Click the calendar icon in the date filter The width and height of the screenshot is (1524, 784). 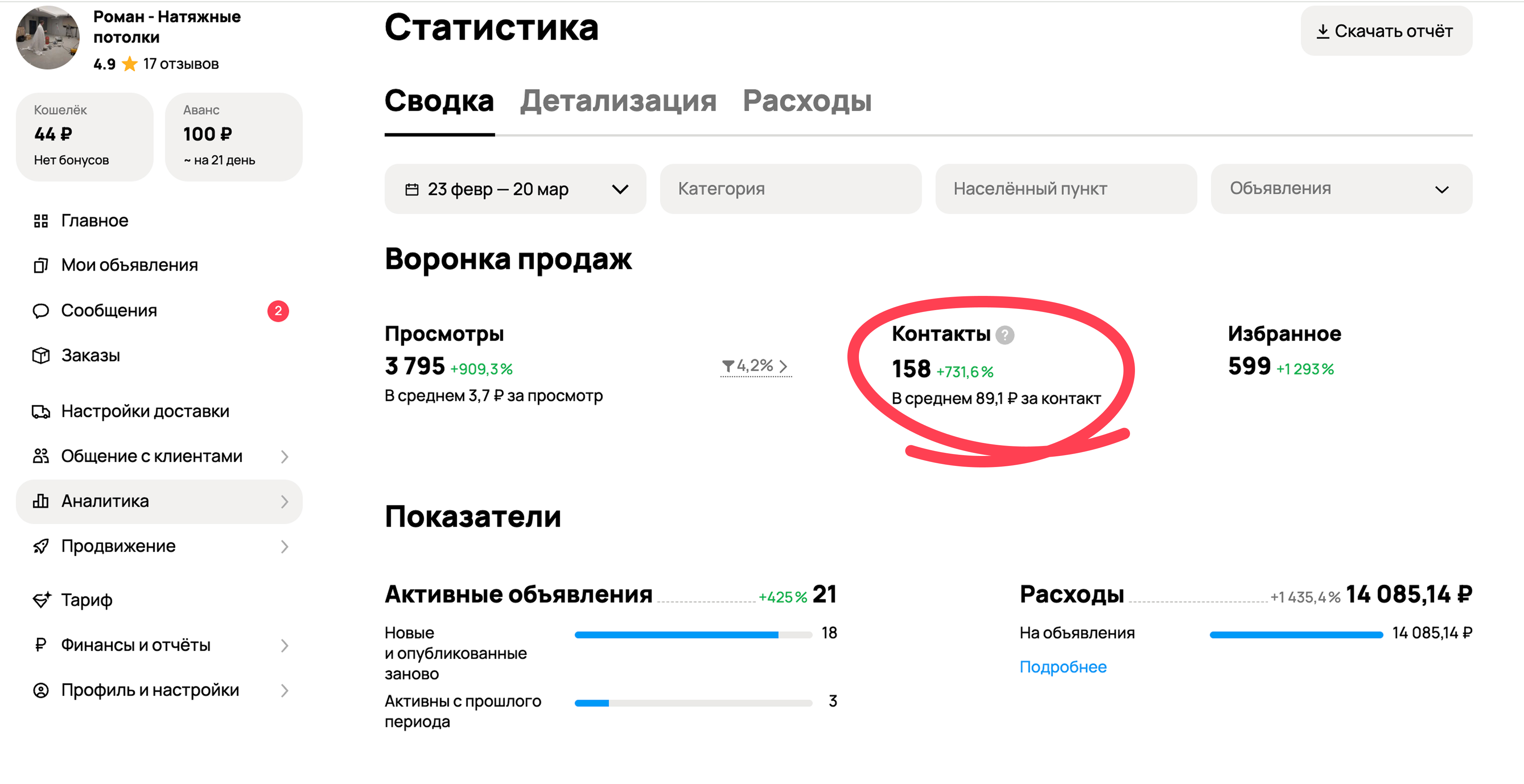pyautogui.click(x=413, y=189)
